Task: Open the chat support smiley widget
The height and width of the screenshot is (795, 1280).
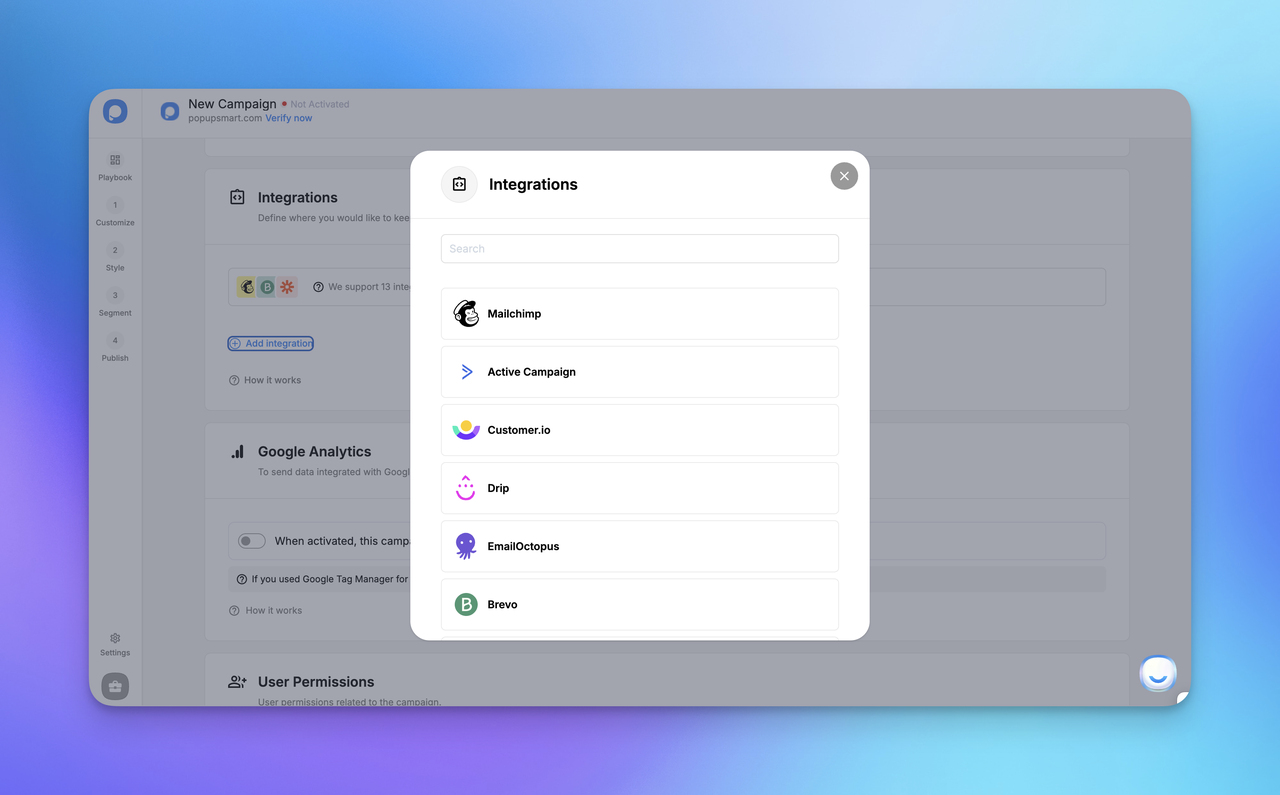Action: click(1158, 675)
